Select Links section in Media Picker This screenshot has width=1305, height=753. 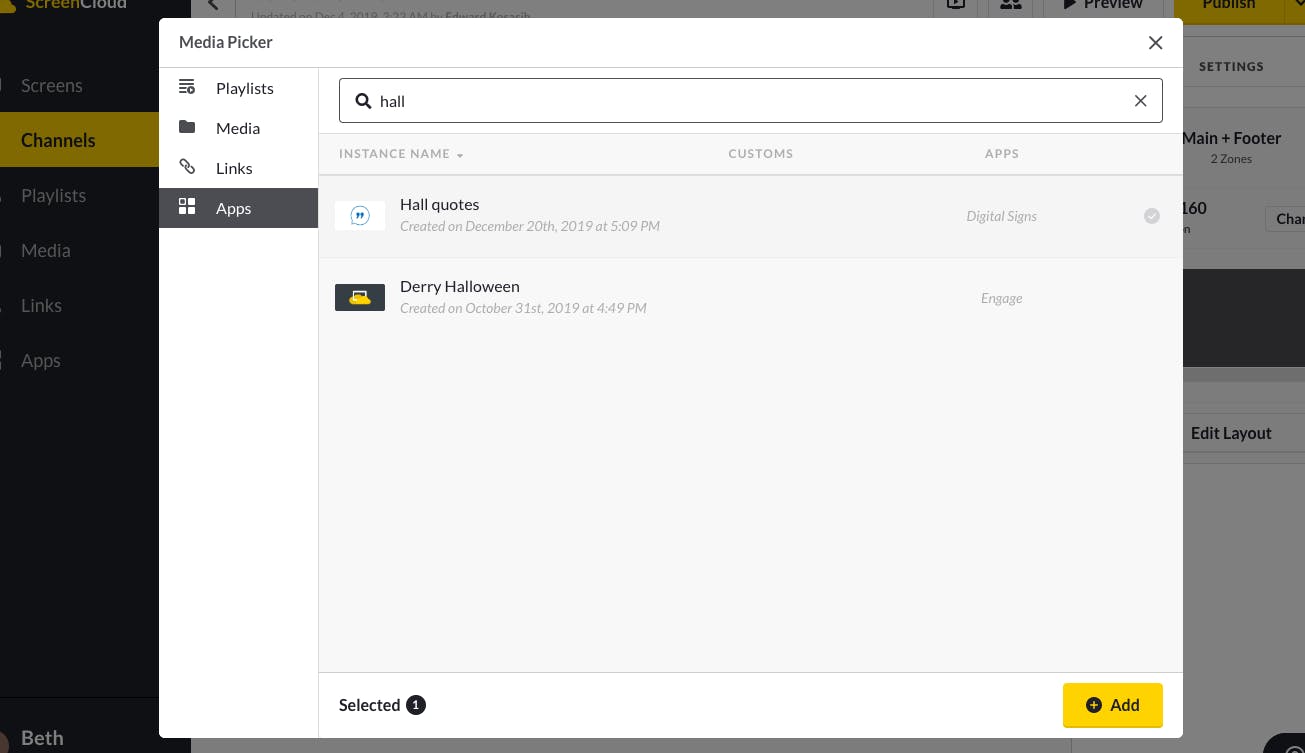238,168
